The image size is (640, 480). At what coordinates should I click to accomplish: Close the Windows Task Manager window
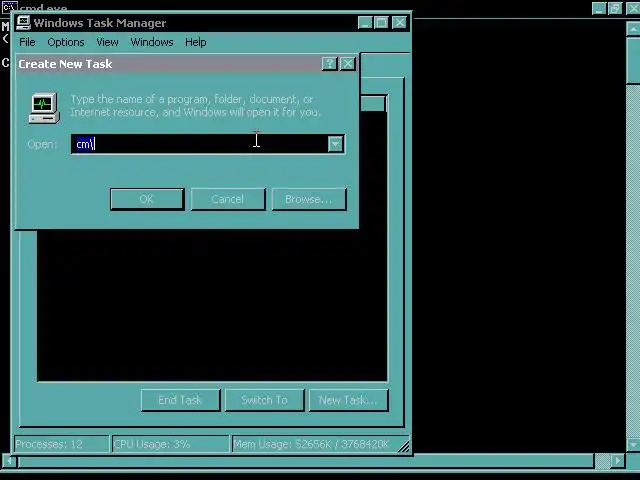[399, 22]
